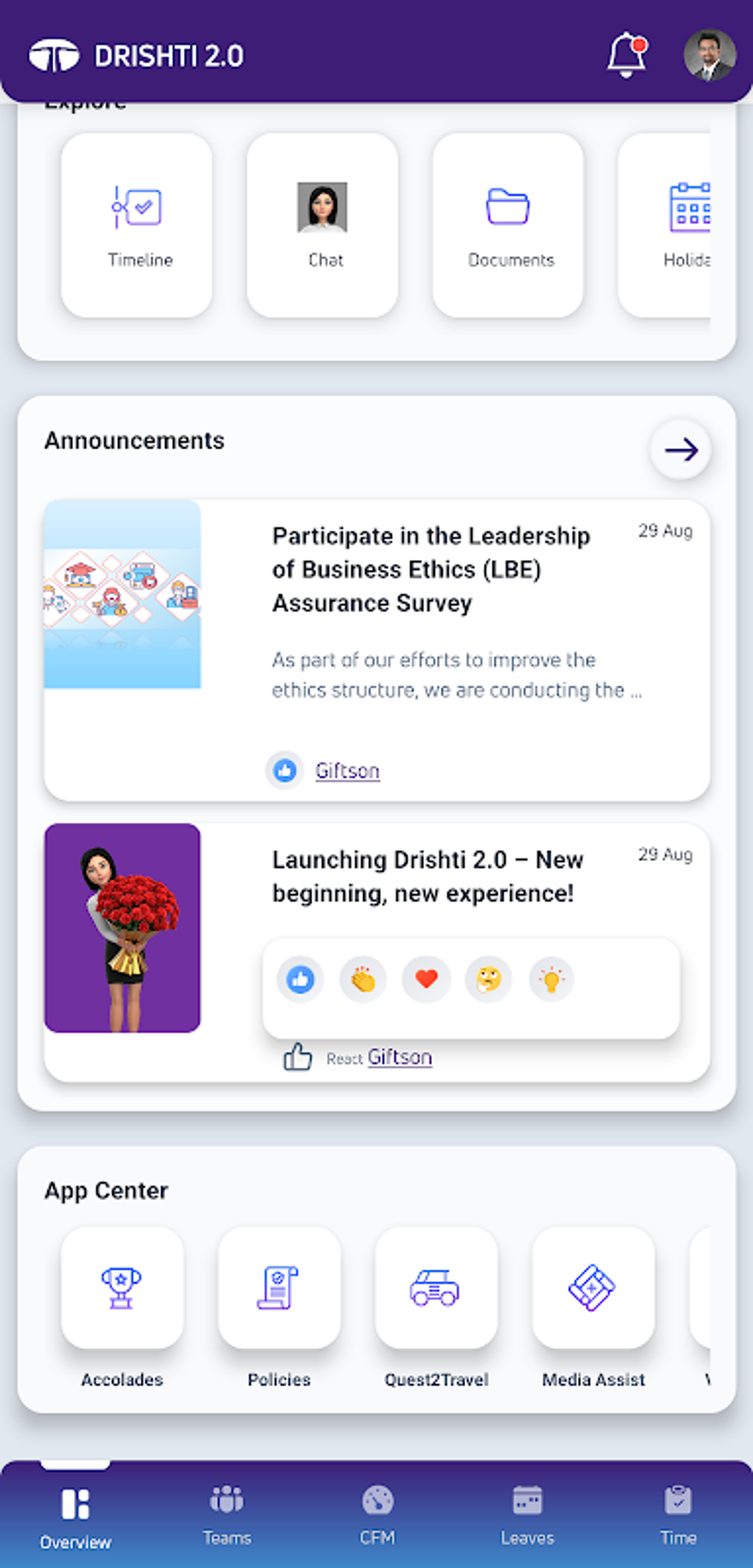753x1568 pixels.
Task: React with the thinking face emoji
Action: (489, 980)
